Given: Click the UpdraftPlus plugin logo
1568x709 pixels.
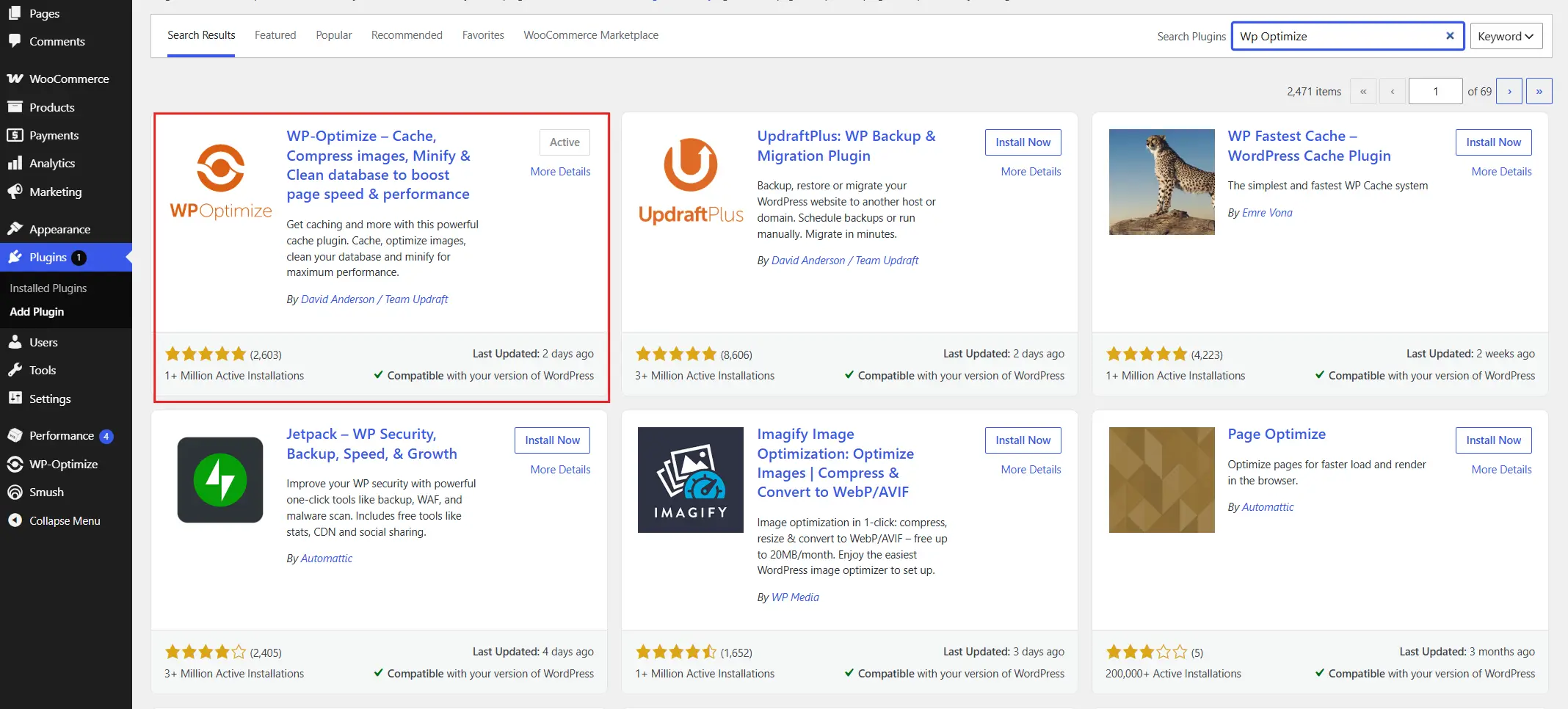Looking at the screenshot, I should point(691,182).
